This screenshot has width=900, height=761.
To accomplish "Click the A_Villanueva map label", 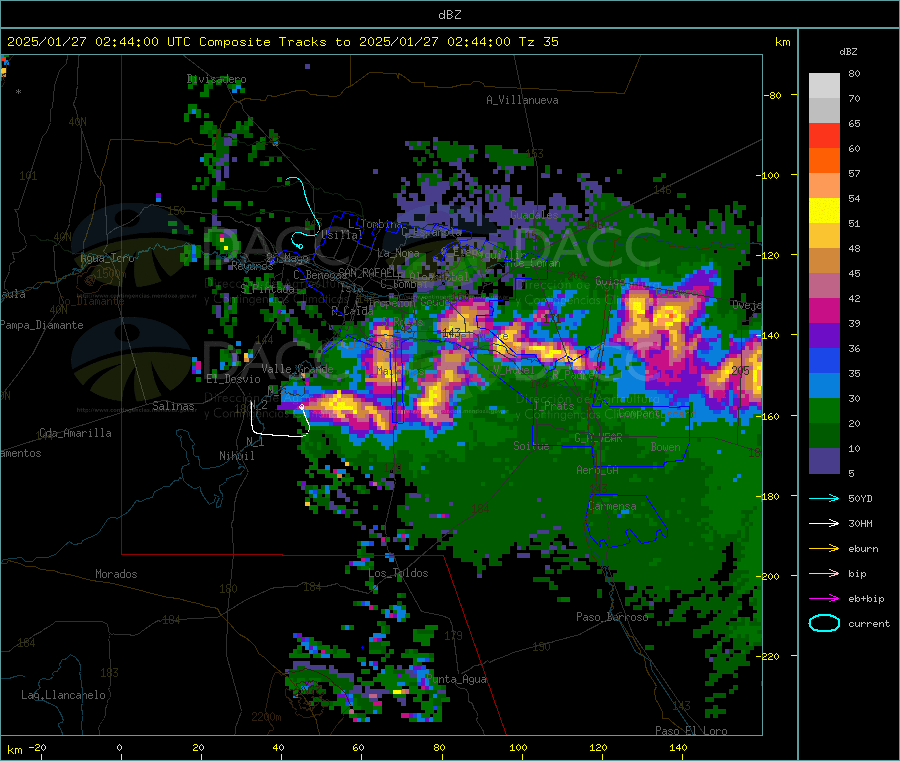I will (522, 100).
